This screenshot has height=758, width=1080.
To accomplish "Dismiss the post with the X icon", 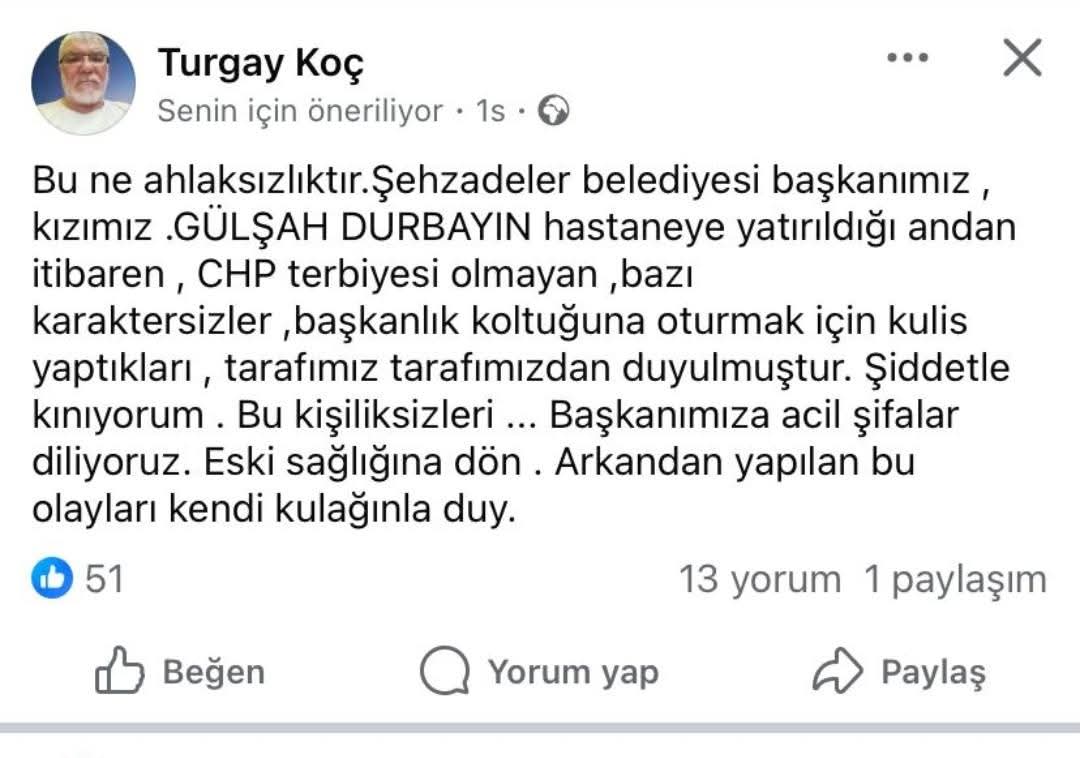I will (x=1022, y=59).
